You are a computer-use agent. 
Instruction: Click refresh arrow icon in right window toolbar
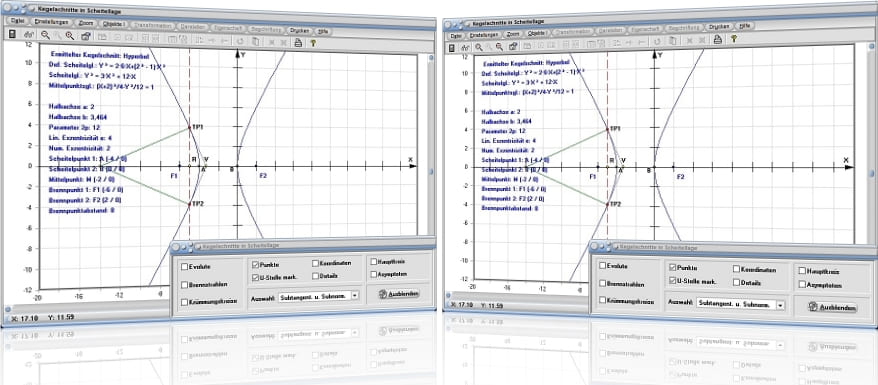[x=657, y=41]
